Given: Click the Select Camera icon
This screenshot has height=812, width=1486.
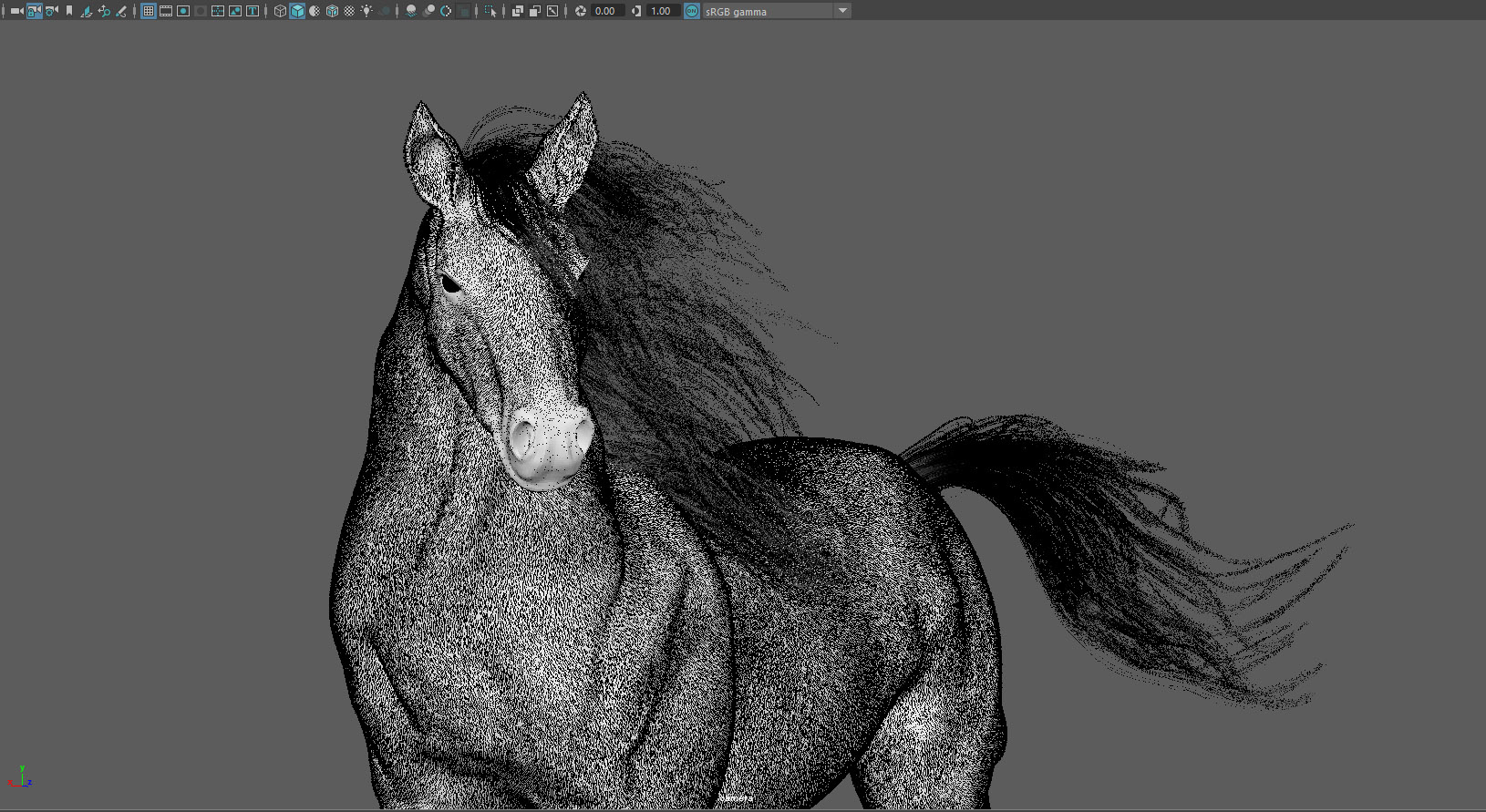Looking at the screenshot, I should [x=16, y=11].
